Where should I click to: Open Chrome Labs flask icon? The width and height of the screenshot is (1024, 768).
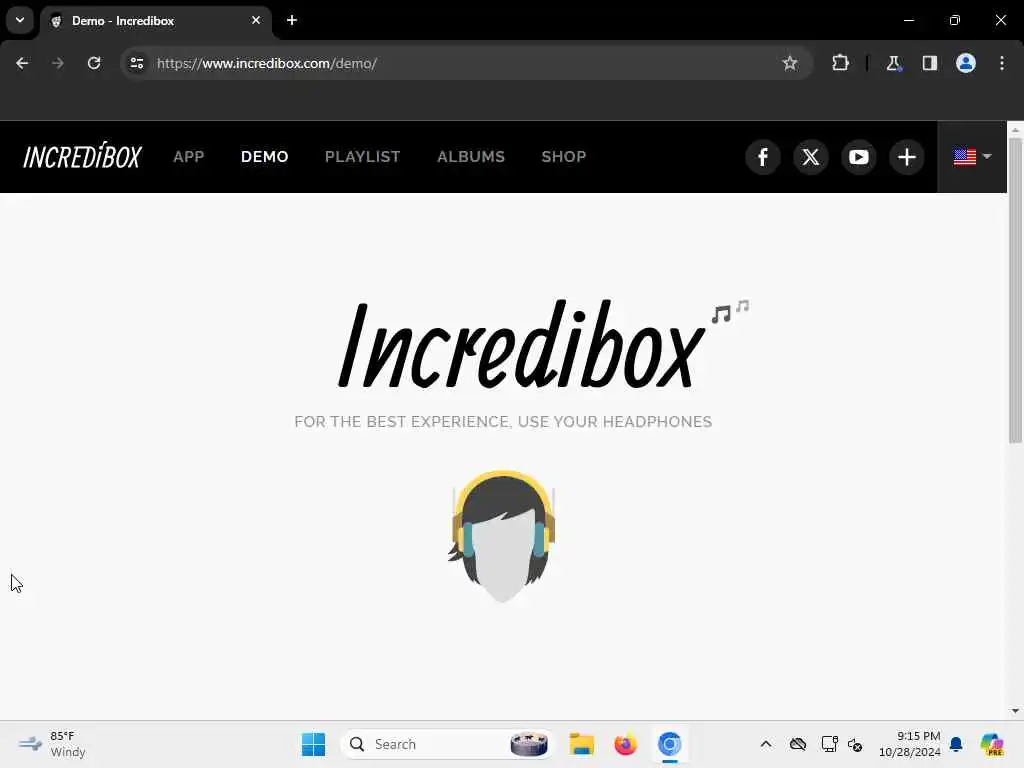click(893, 63)
